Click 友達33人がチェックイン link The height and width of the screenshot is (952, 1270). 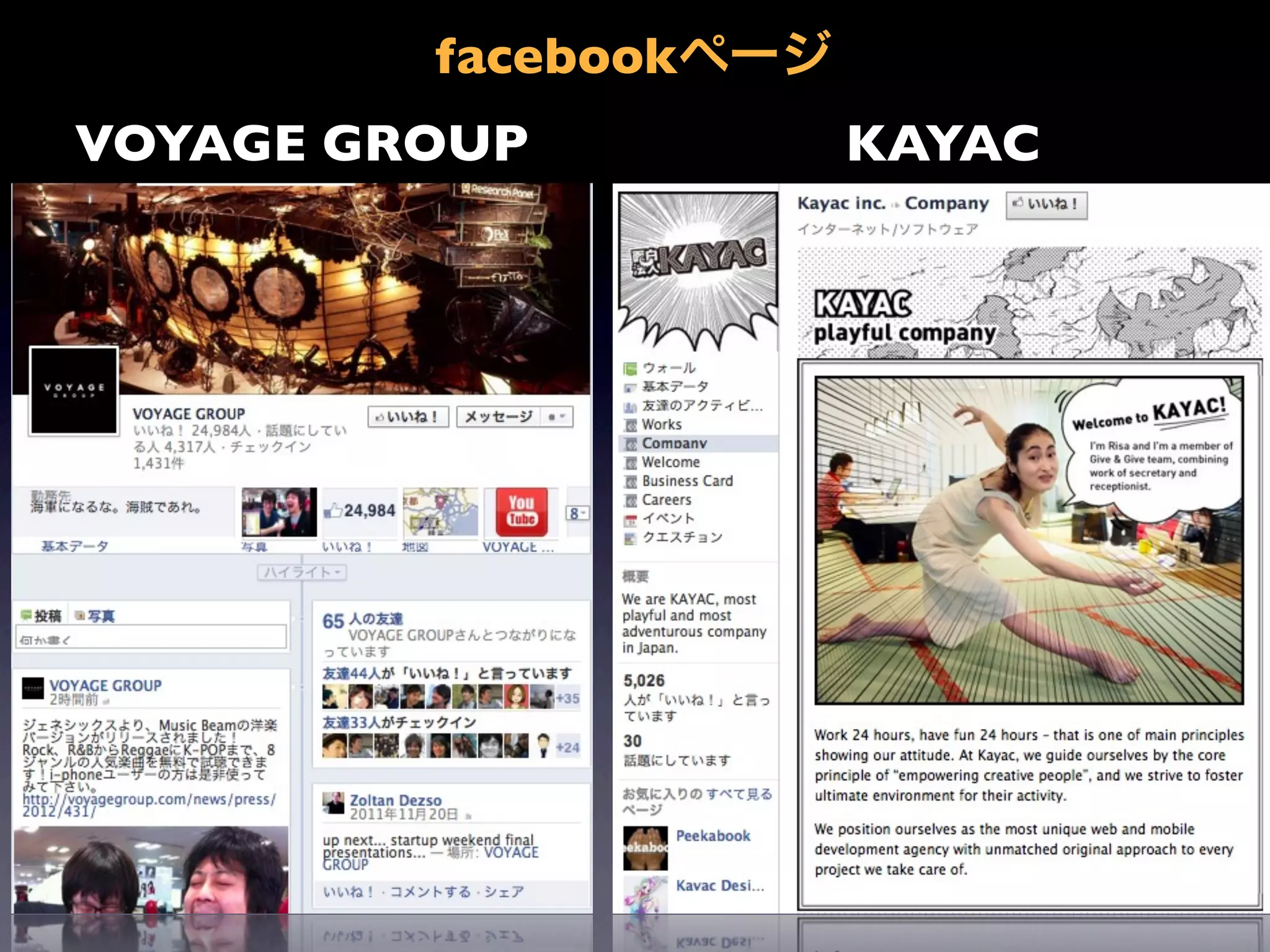point(399,722)
